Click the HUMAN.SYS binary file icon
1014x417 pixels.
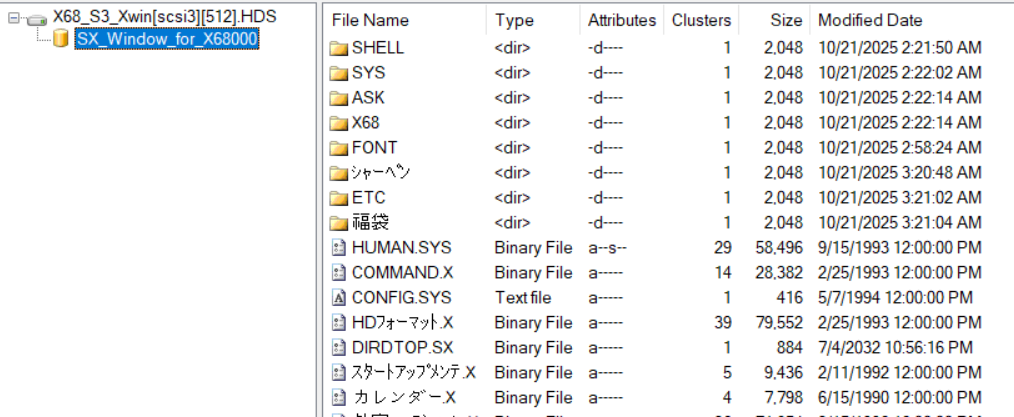pos(338,248)
